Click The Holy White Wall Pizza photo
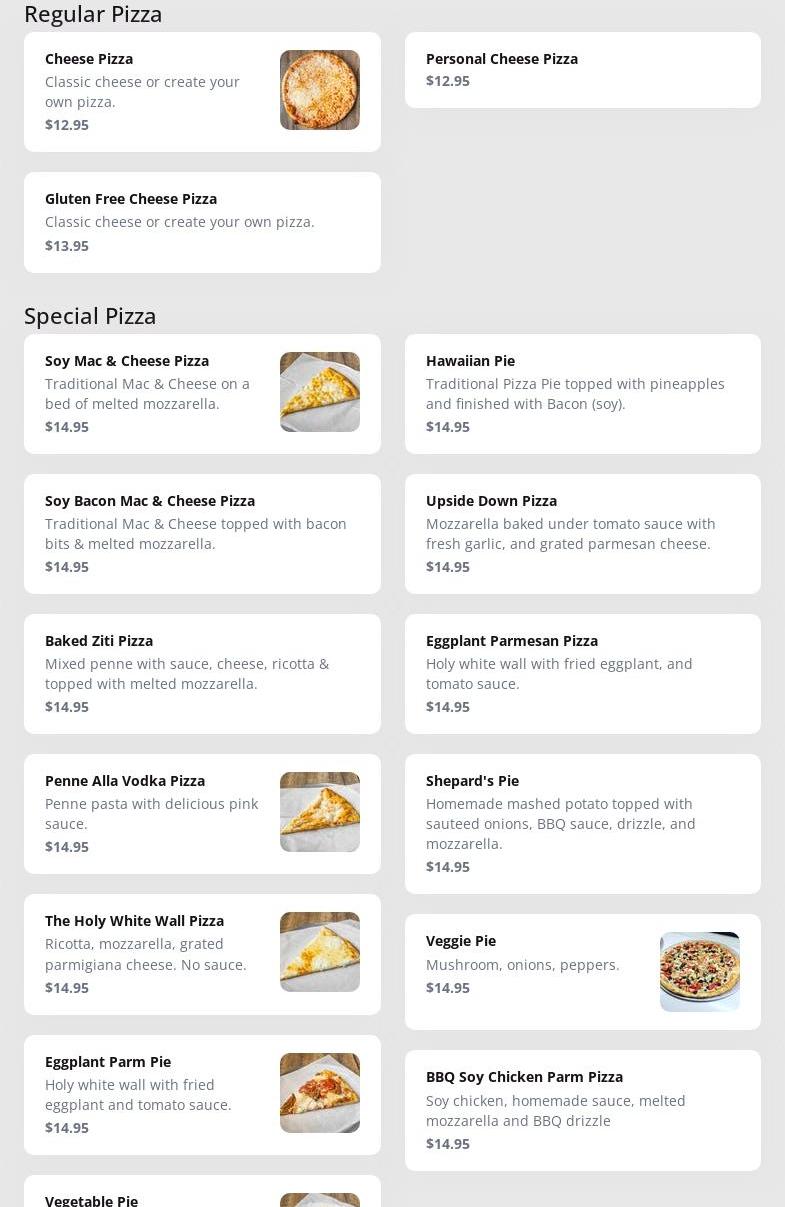This screenshot has height=1207, width=785. coord(319,952)
